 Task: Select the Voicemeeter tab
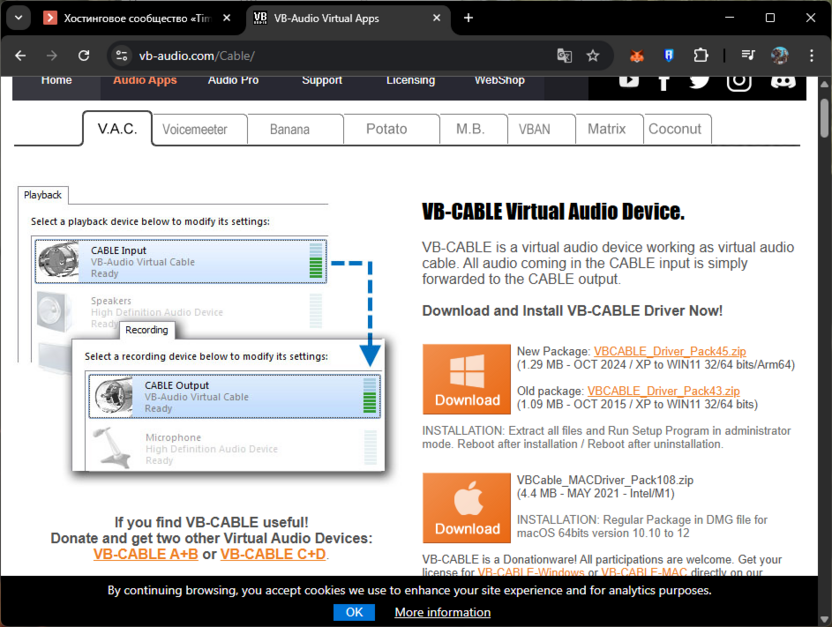pos(195,129)
